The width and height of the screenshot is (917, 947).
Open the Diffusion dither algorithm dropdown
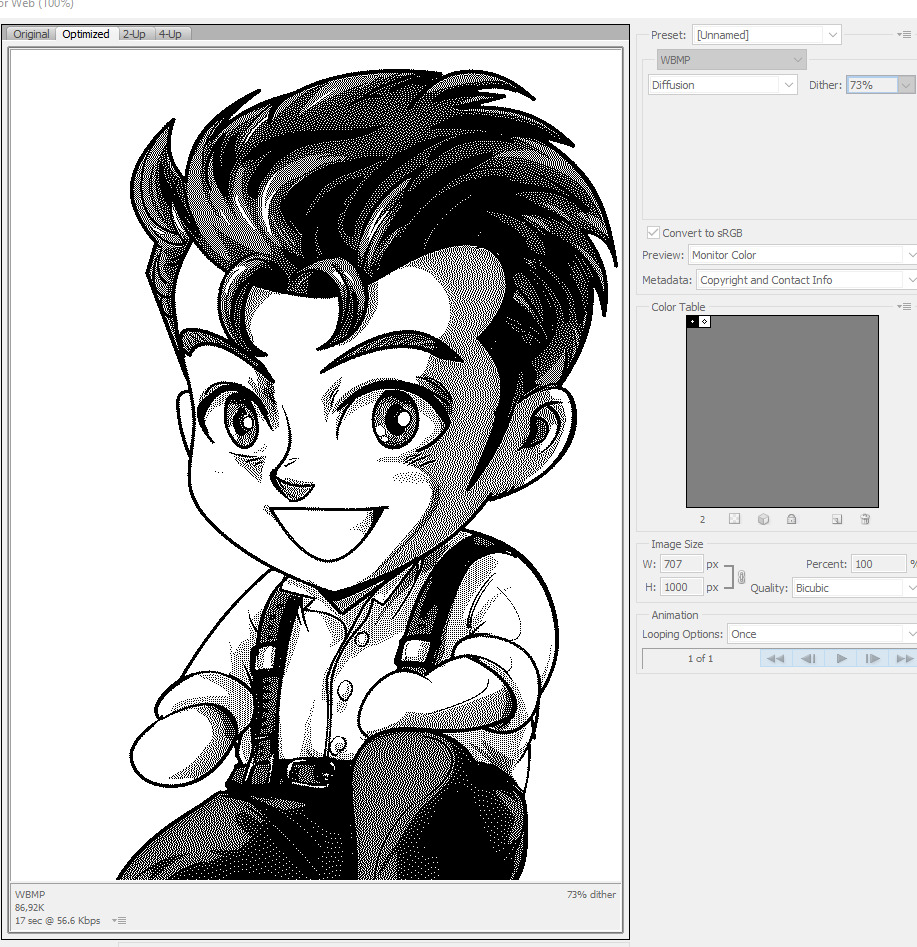(722, 85)
